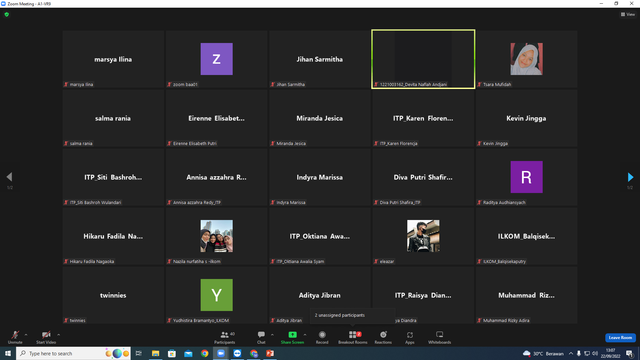Select the highlighted Devita Nafiah Andjani tile
This screenshot has width=640, height=360.
[x=423, y=59]
